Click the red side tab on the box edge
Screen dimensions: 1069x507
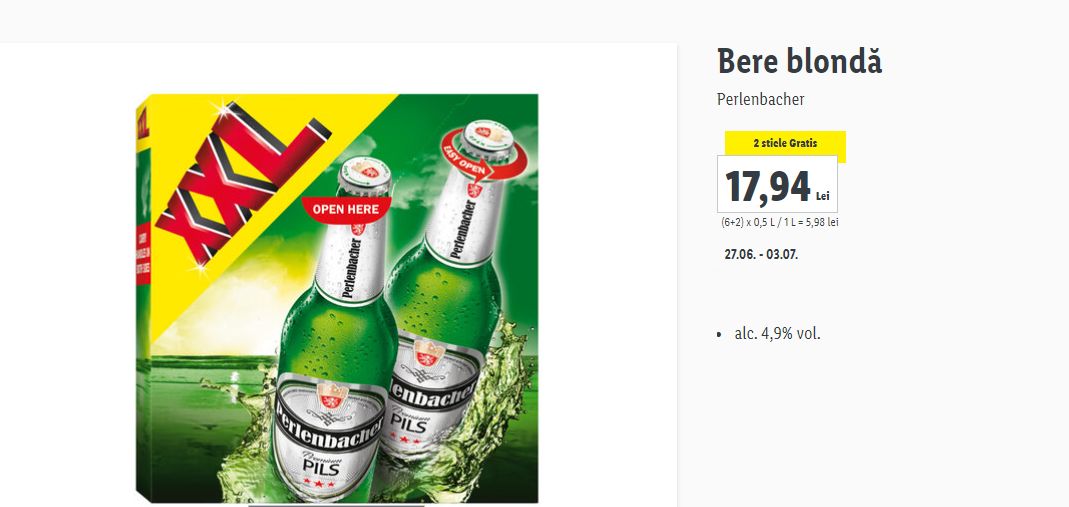point(143,254)
